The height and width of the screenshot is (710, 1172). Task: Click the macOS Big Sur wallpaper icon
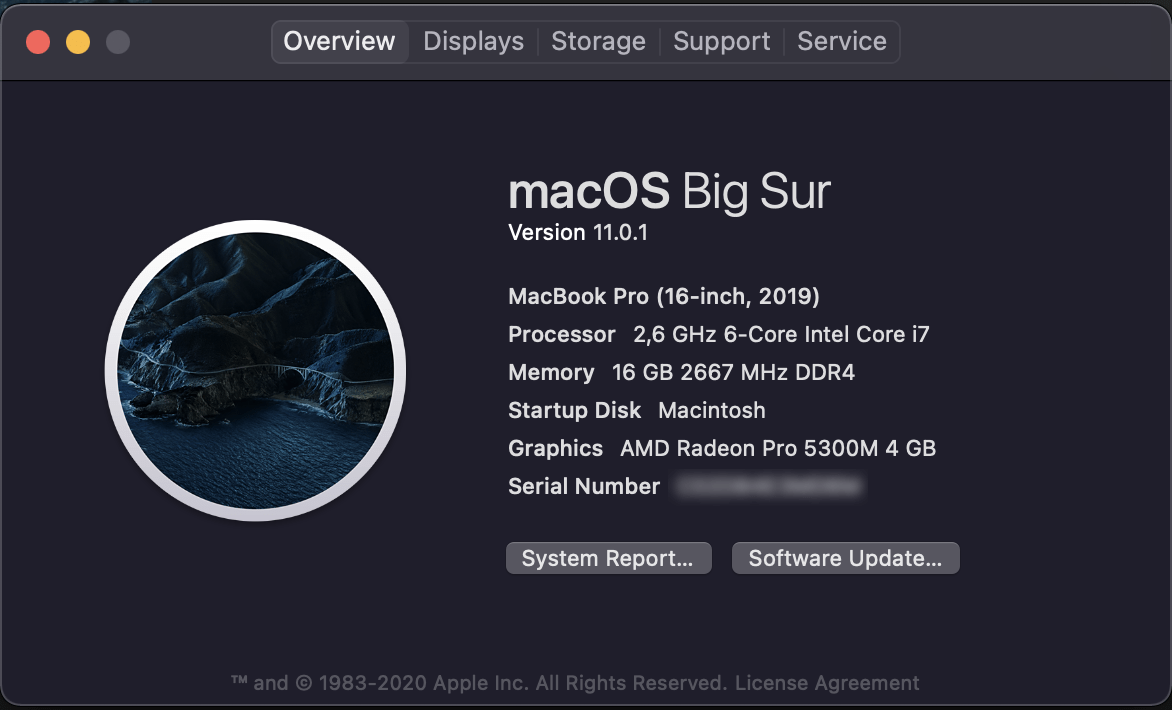255,370
